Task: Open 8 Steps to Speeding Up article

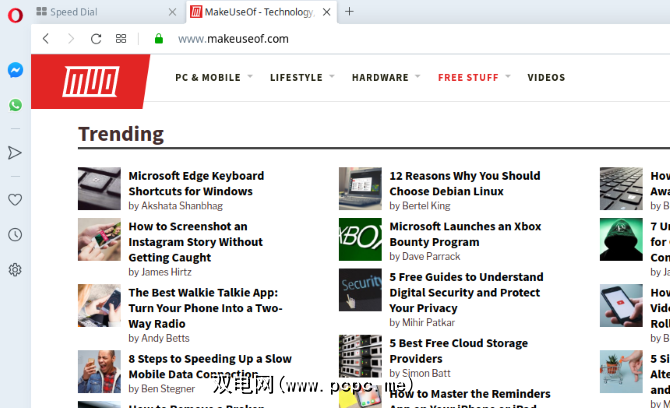Action: tap(210, 367)
